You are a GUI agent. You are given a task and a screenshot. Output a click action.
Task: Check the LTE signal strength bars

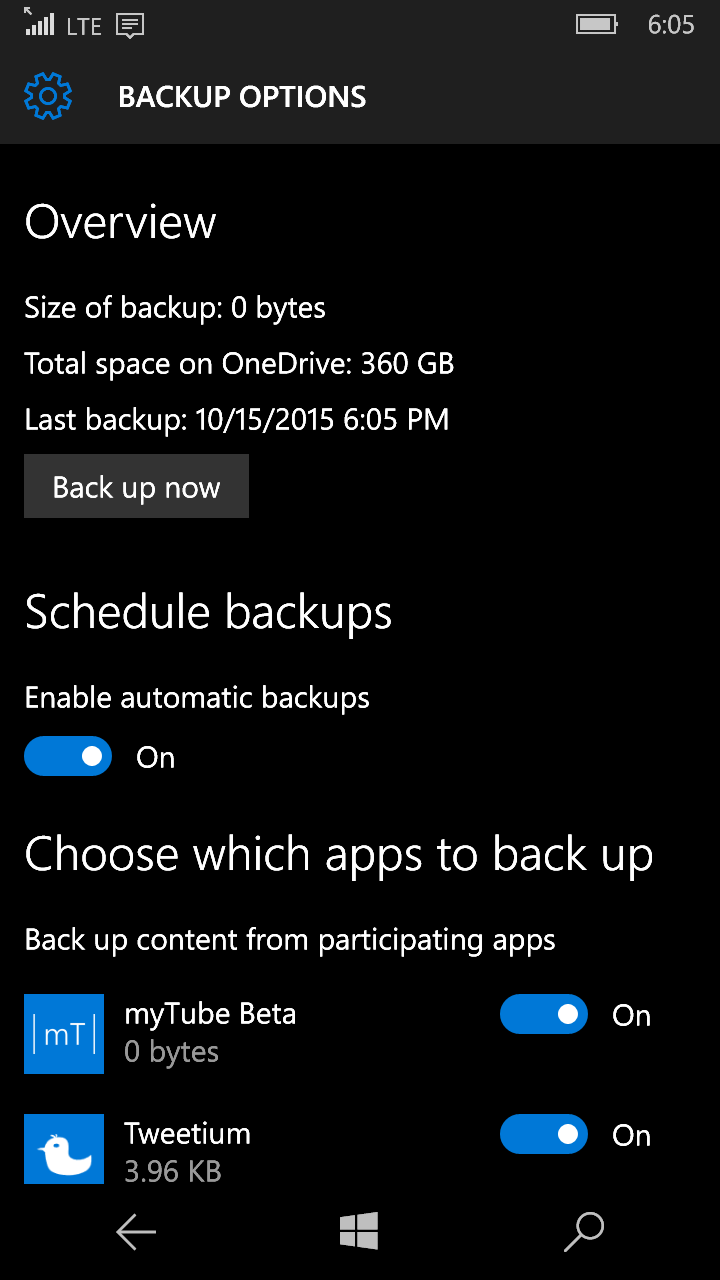39,21
